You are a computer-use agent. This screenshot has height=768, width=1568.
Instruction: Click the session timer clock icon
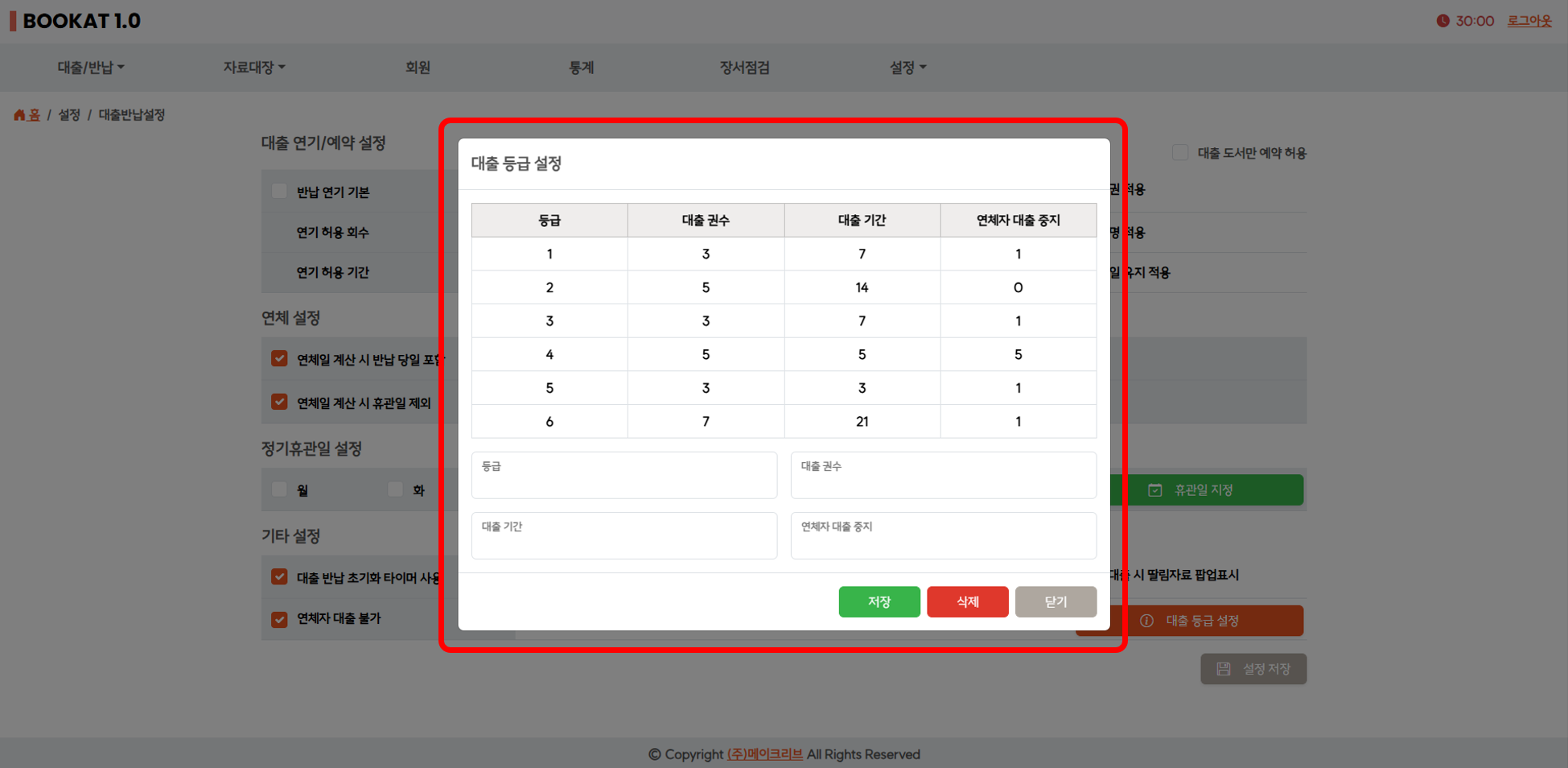click(x=1442, y=21)
